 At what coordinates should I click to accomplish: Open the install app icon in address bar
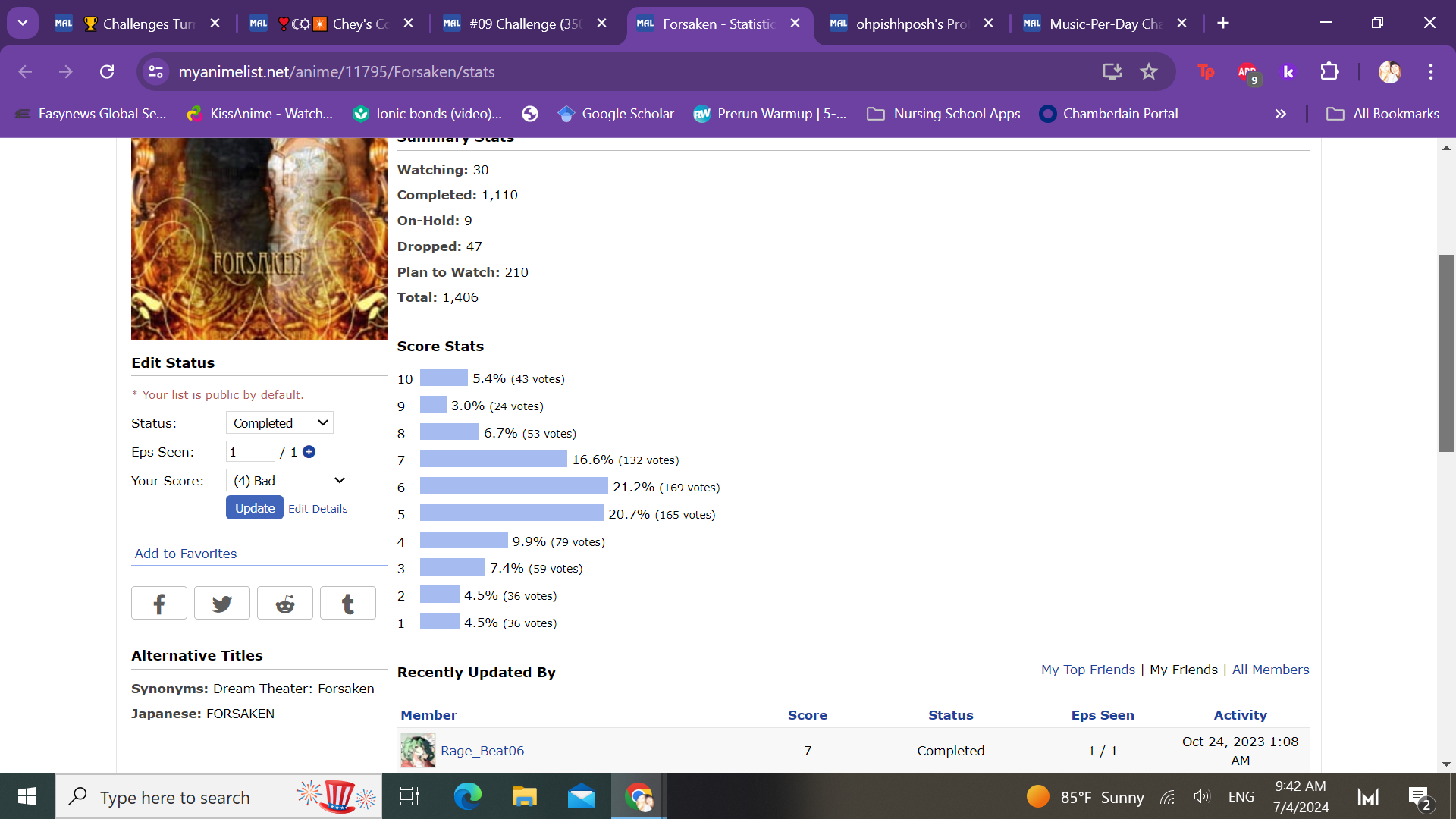(x=1112, y=71)
